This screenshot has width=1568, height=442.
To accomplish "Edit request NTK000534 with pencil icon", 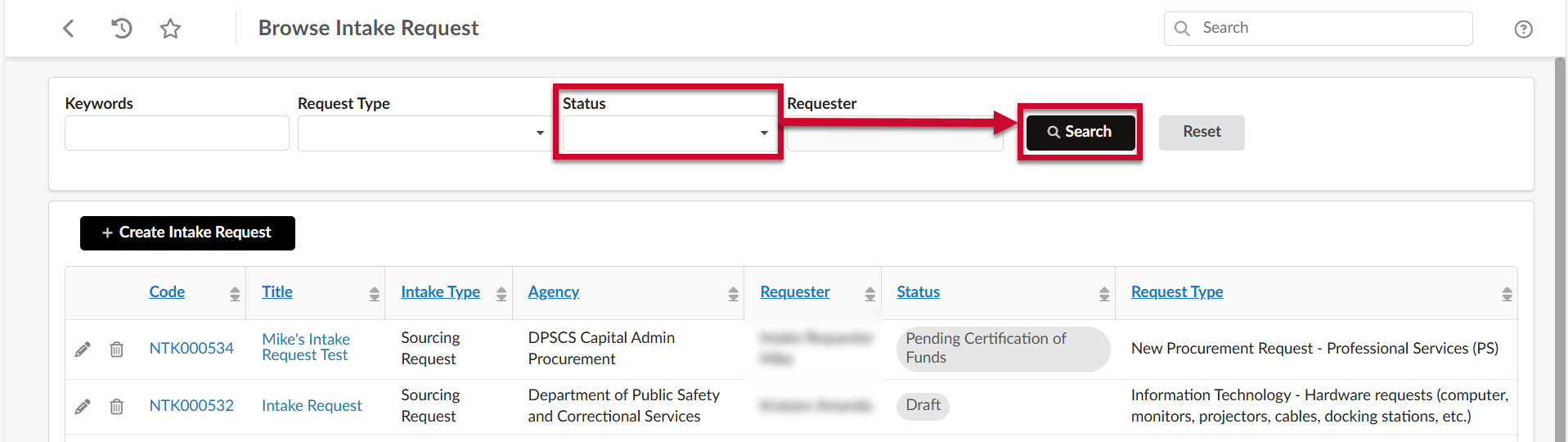I will (x=83, y=350).
